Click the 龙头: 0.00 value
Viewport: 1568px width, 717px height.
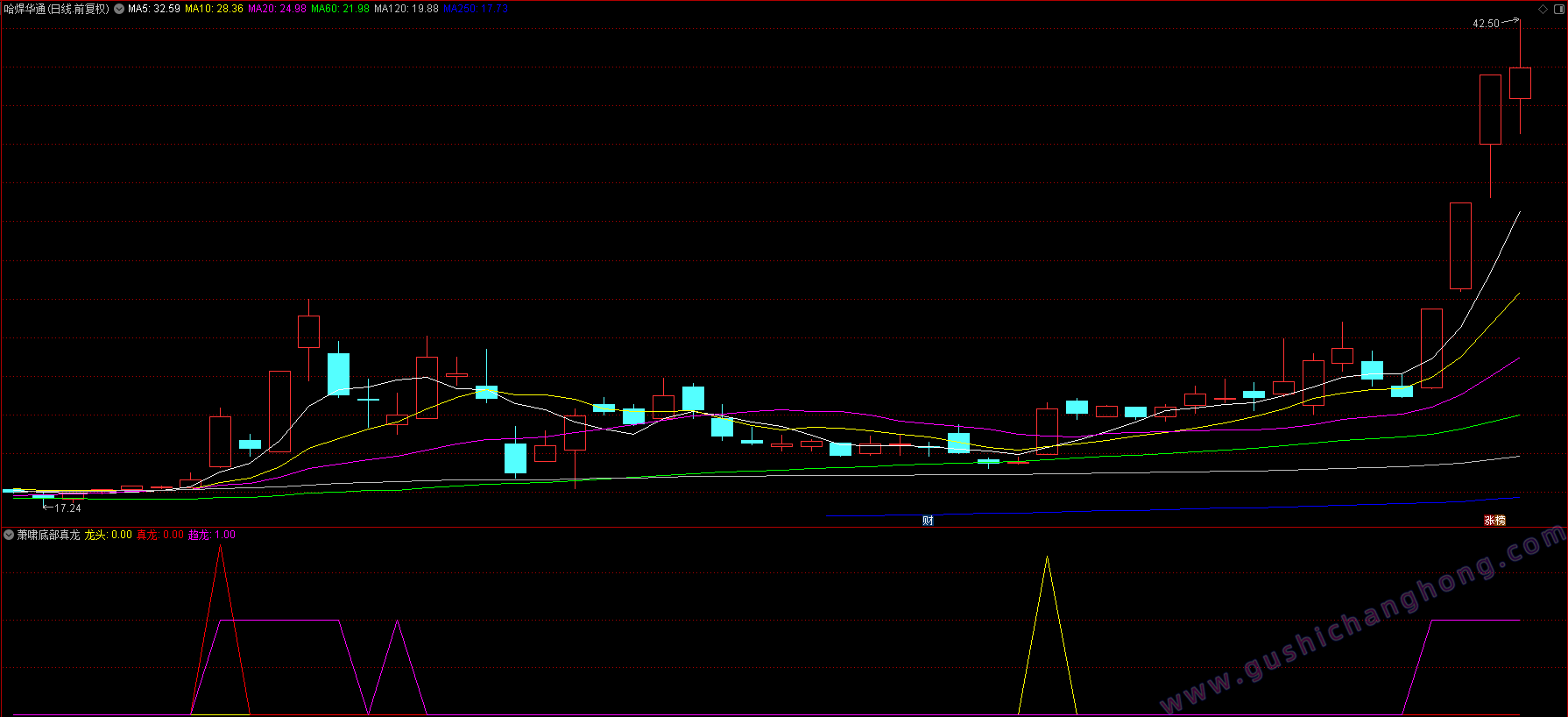[109, 535]
